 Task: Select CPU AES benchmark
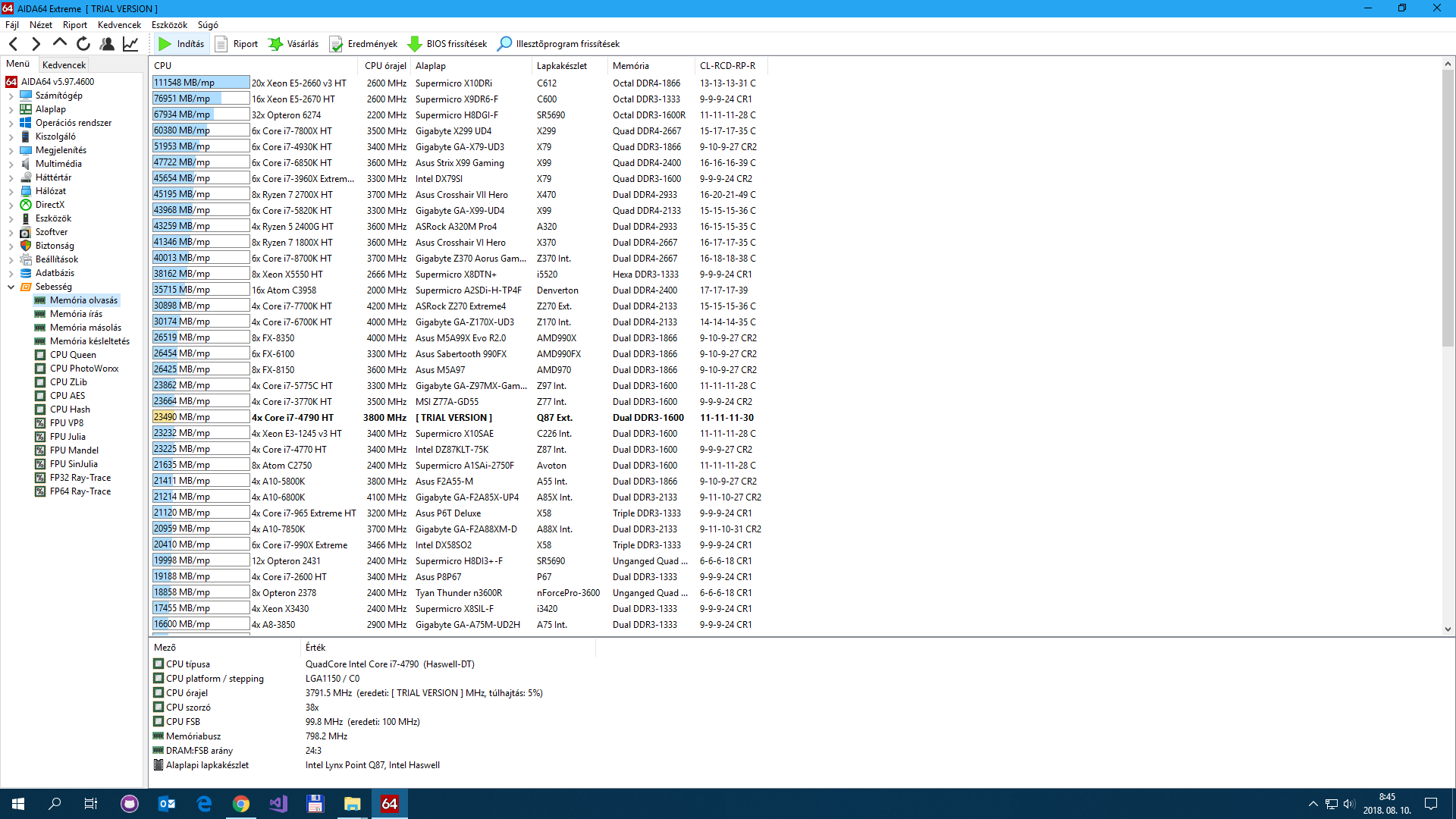point(67,396)
